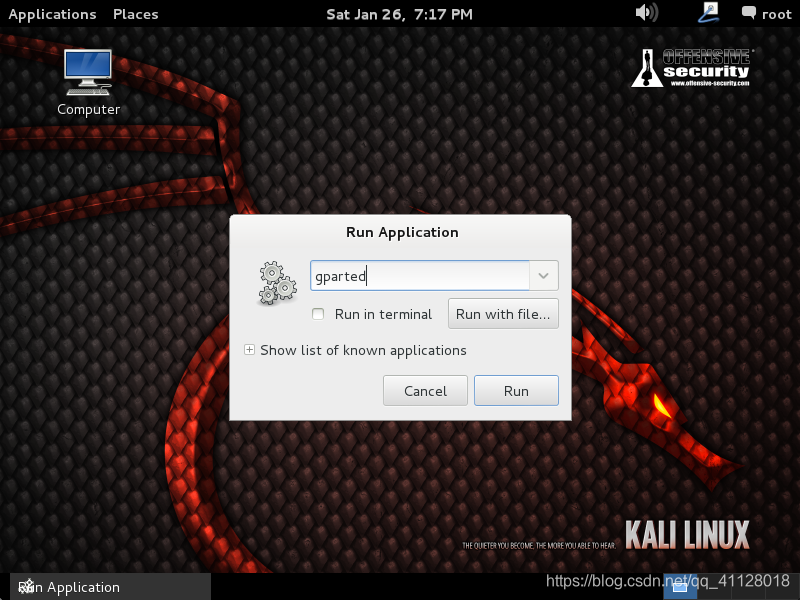Select the Run Application taskbar entry
The width and height of the screenshot is (800, 600).
pos(110,587)
